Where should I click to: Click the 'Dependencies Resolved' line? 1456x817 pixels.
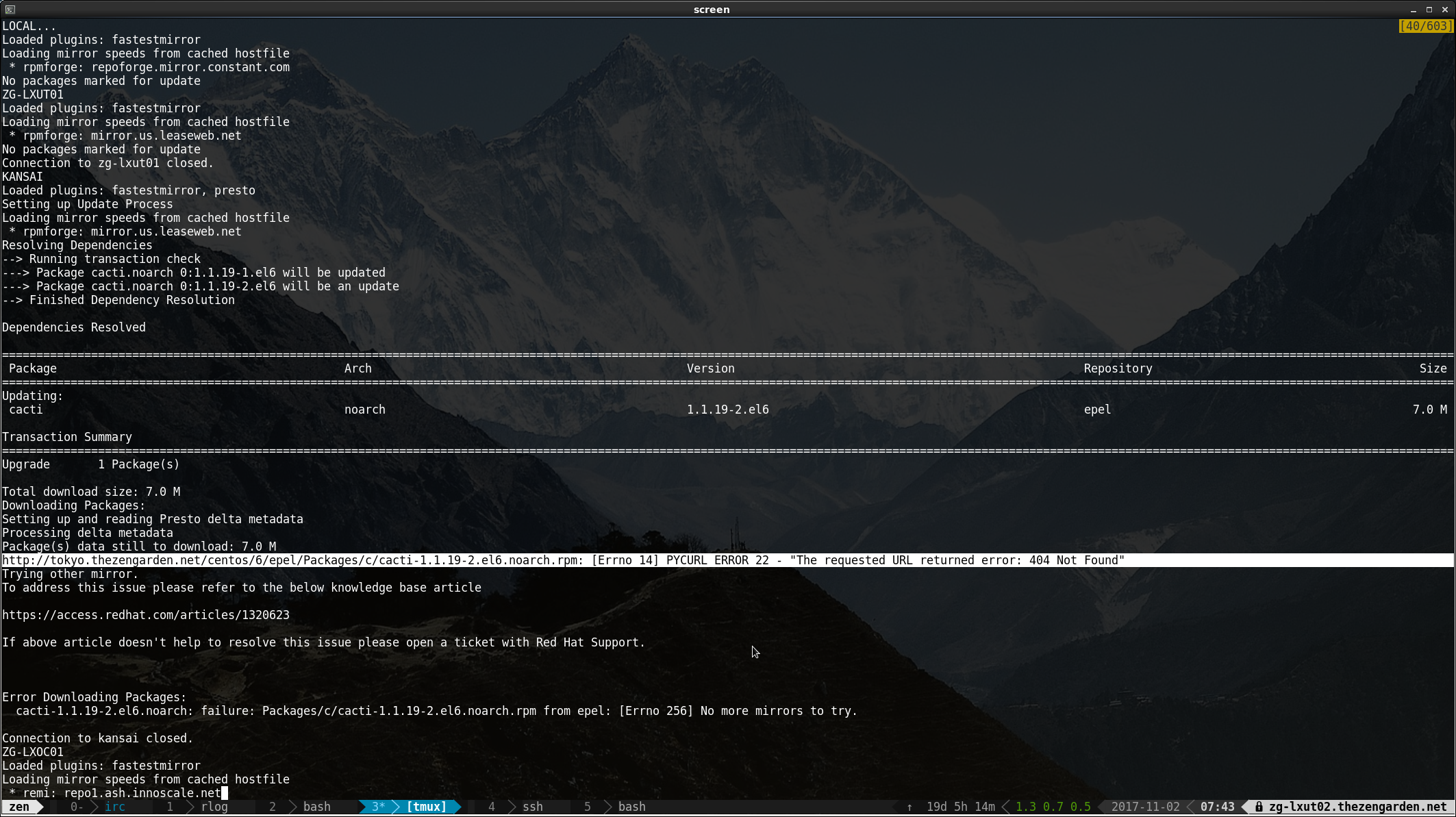(x=74, y=327)
